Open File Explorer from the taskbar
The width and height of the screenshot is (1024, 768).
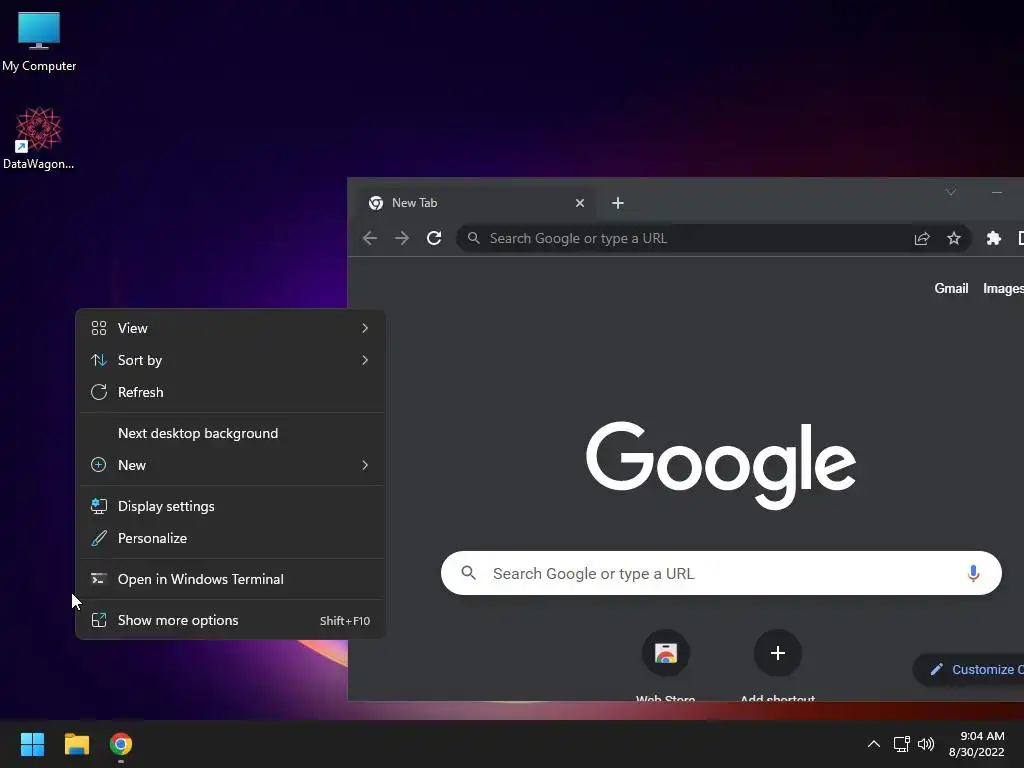[76, 744]
